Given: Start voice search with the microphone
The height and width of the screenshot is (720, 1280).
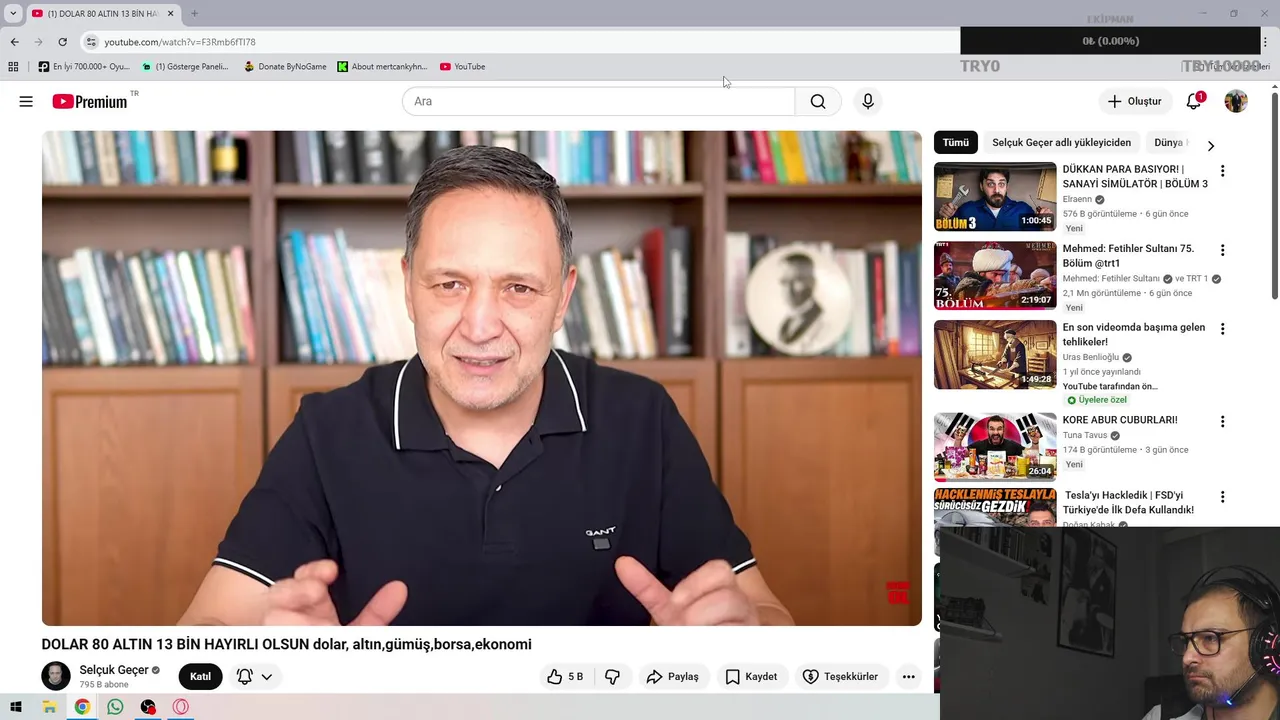Looking at the screenshot, I should [868, 101].
